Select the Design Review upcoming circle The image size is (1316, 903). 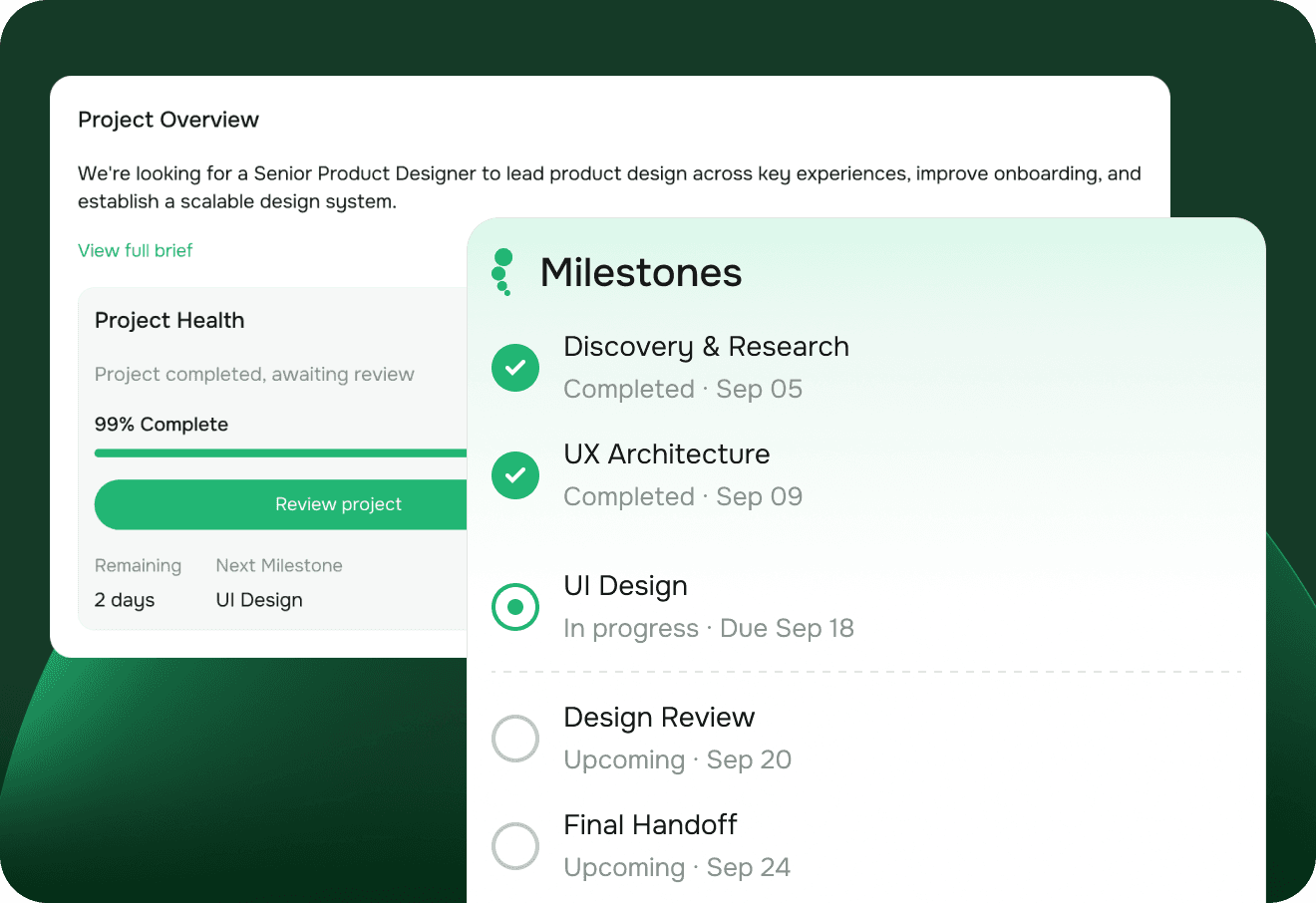click(x=515, y=739)
